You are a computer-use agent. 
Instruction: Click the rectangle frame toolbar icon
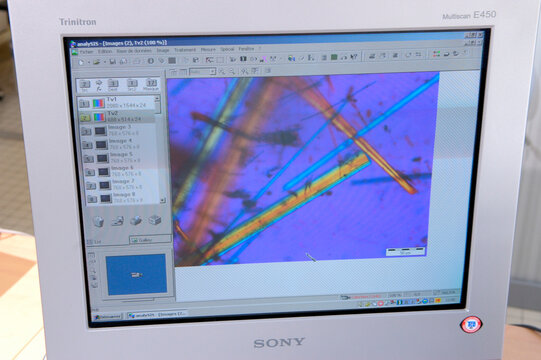click(220, 60)
